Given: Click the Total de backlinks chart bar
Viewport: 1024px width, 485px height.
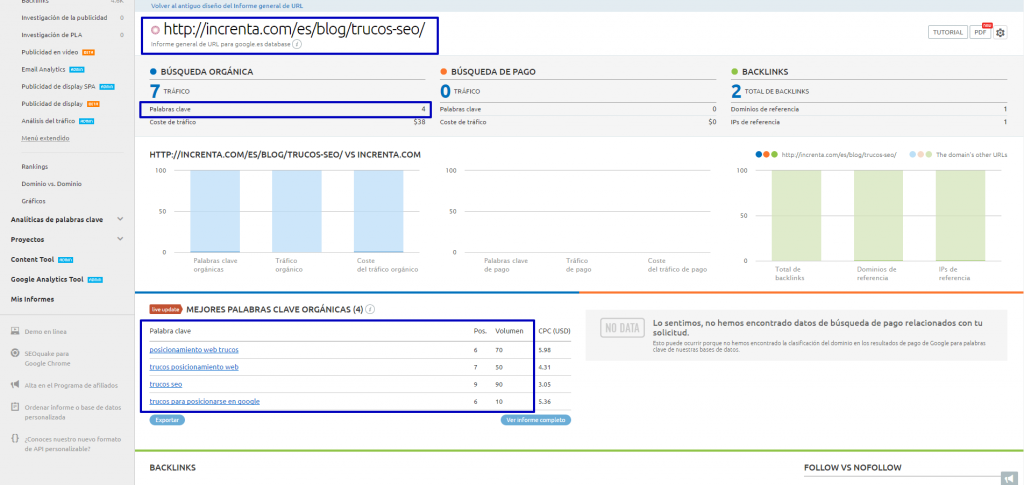Looking at the screenshot, I should tap(796, 215).
